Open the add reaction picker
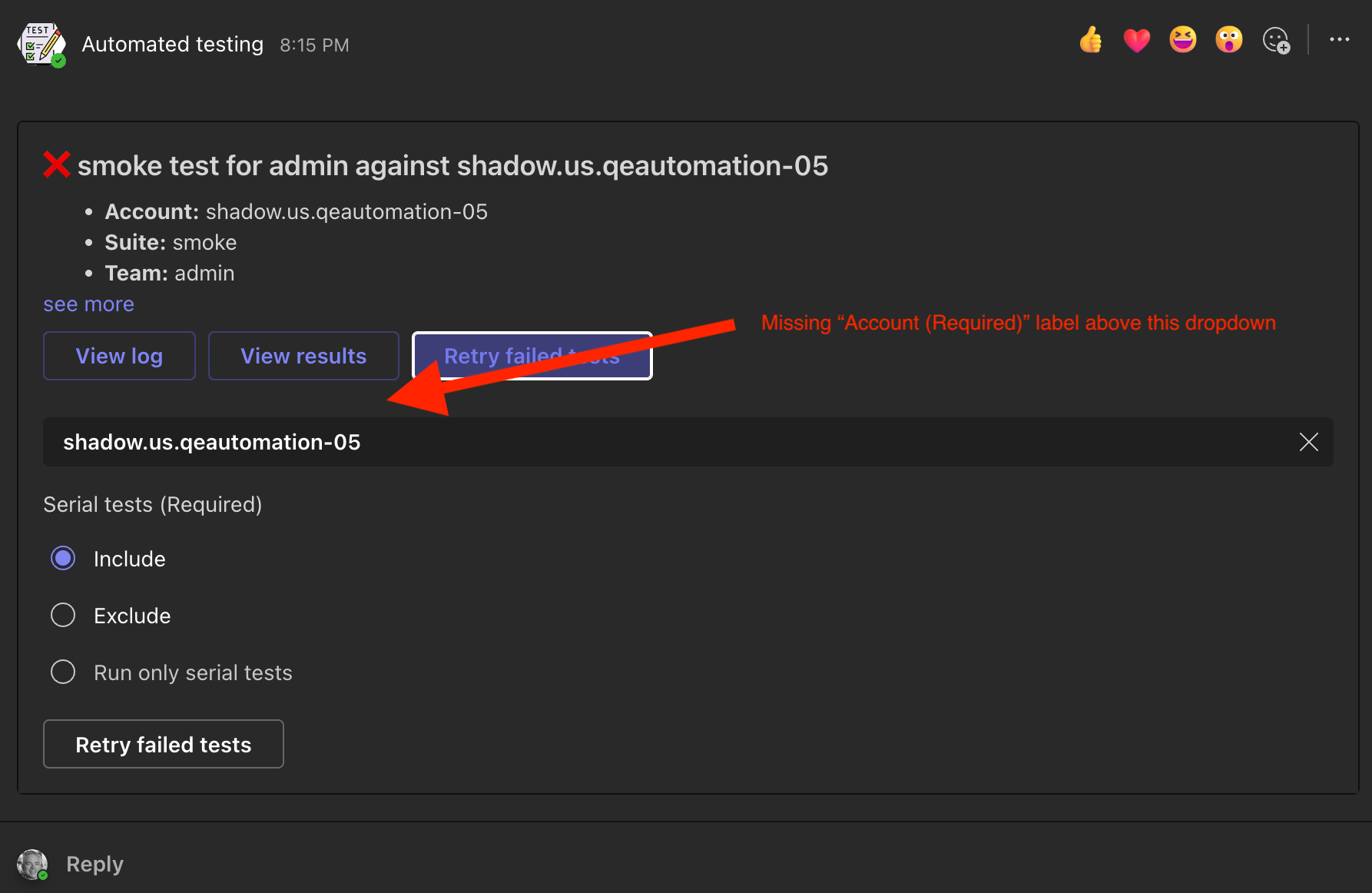This screenshot has height=893, width=1372. pos(1275,40)
